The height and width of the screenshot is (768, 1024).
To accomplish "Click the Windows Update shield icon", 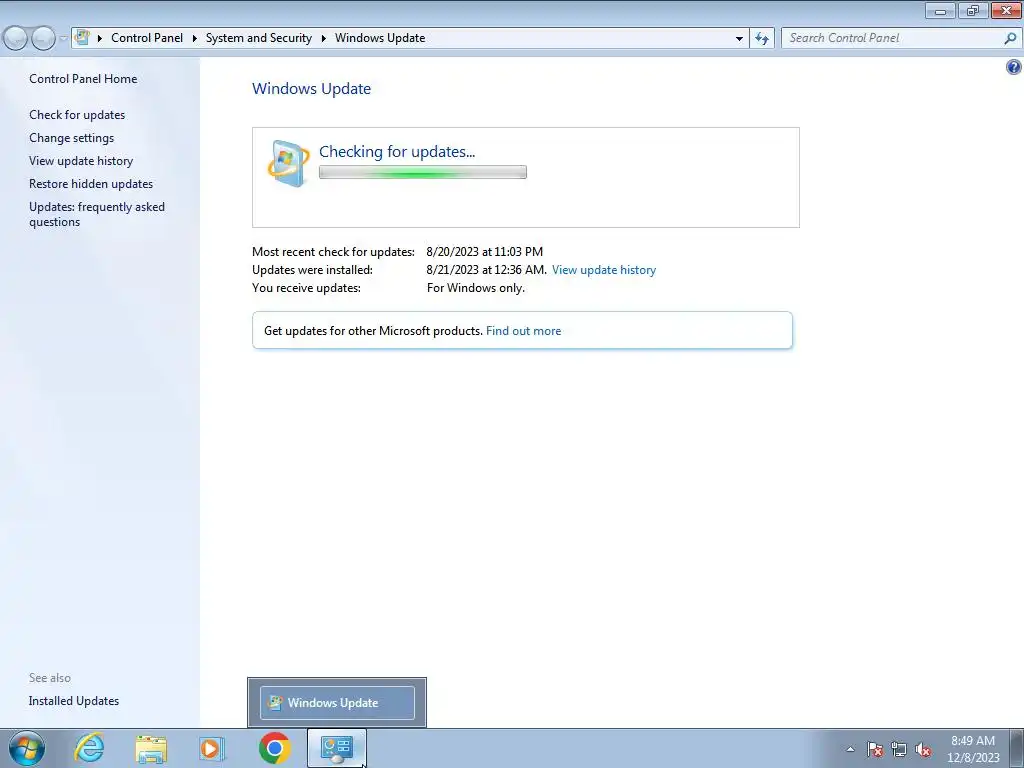I will click(288, 163).
